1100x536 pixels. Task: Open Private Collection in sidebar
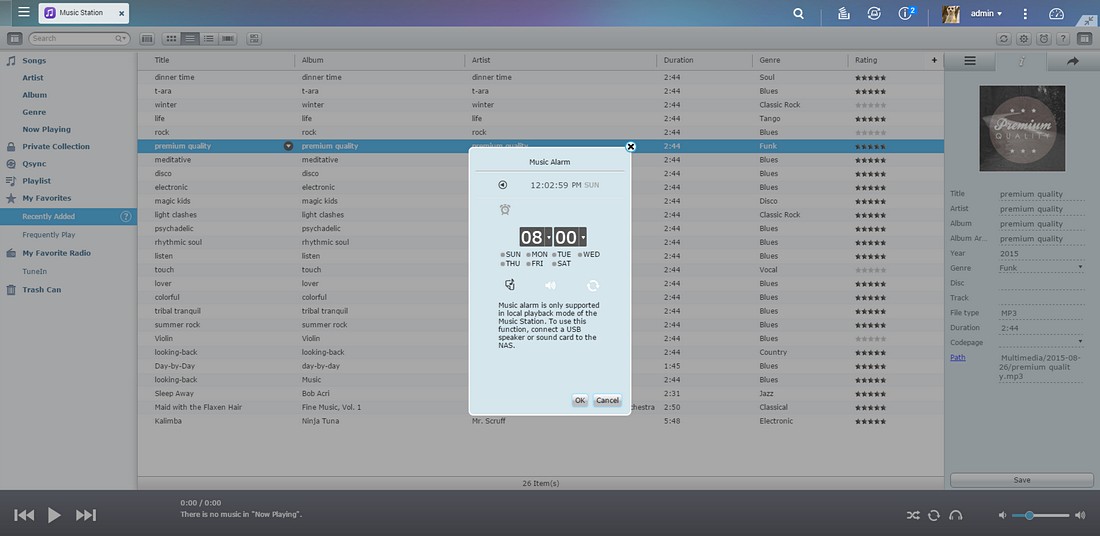(56, 147)
